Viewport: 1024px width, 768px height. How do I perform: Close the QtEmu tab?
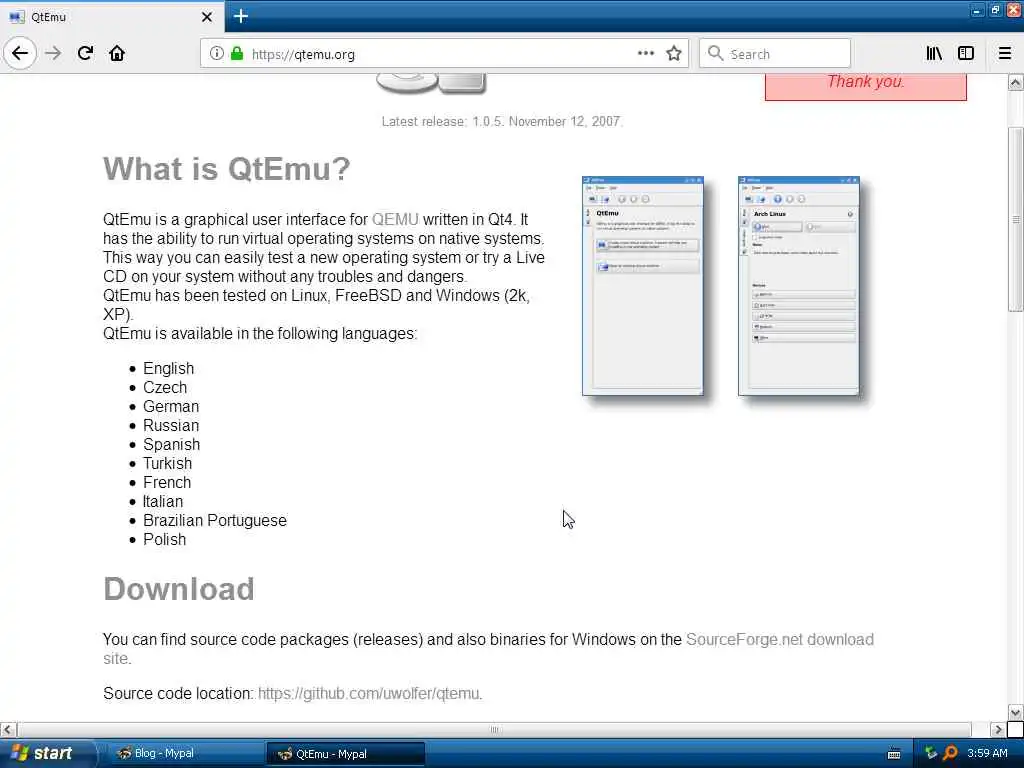pyautogui.click(x=206, y=17)
